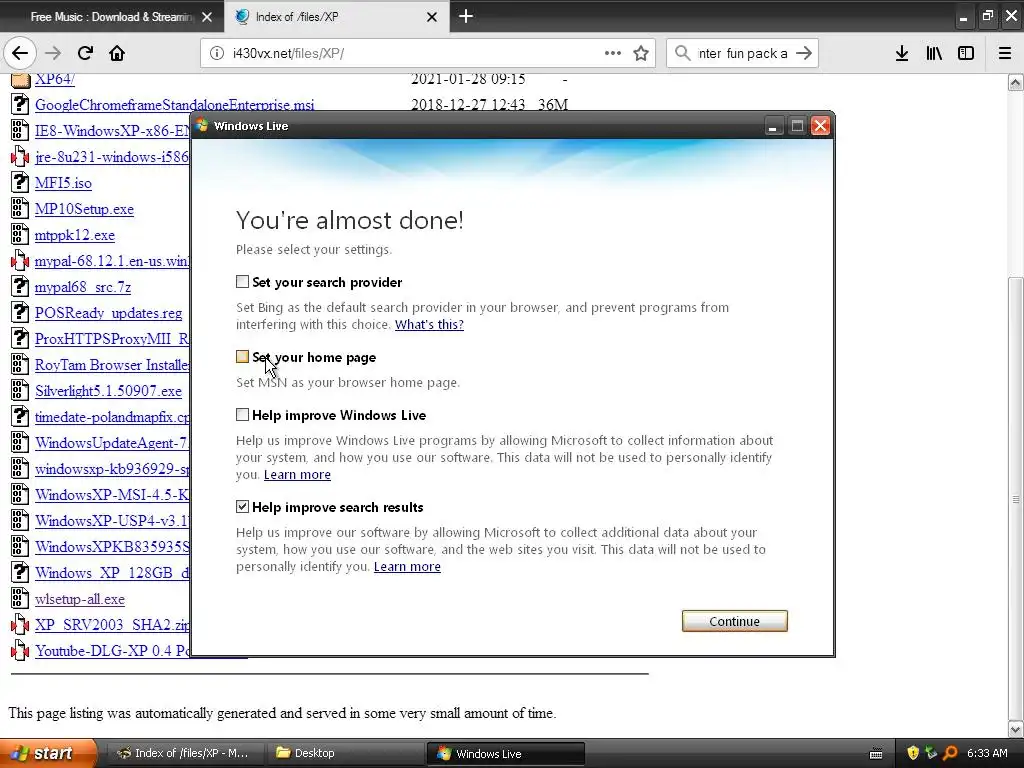1024x768 pixels.
Task: Open MFI5.iso link
Action: coord(63,184)
